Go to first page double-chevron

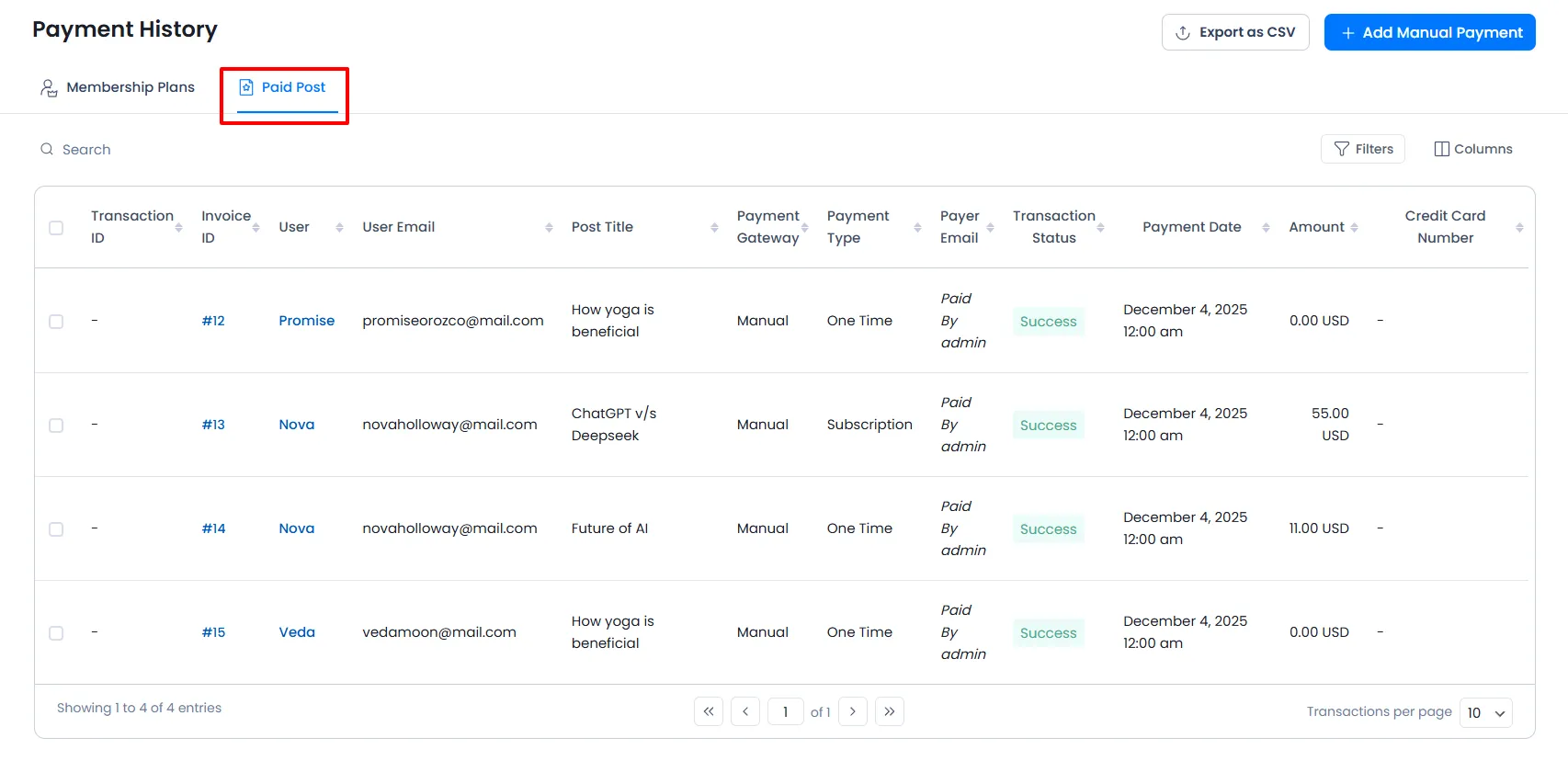(709, 711)
